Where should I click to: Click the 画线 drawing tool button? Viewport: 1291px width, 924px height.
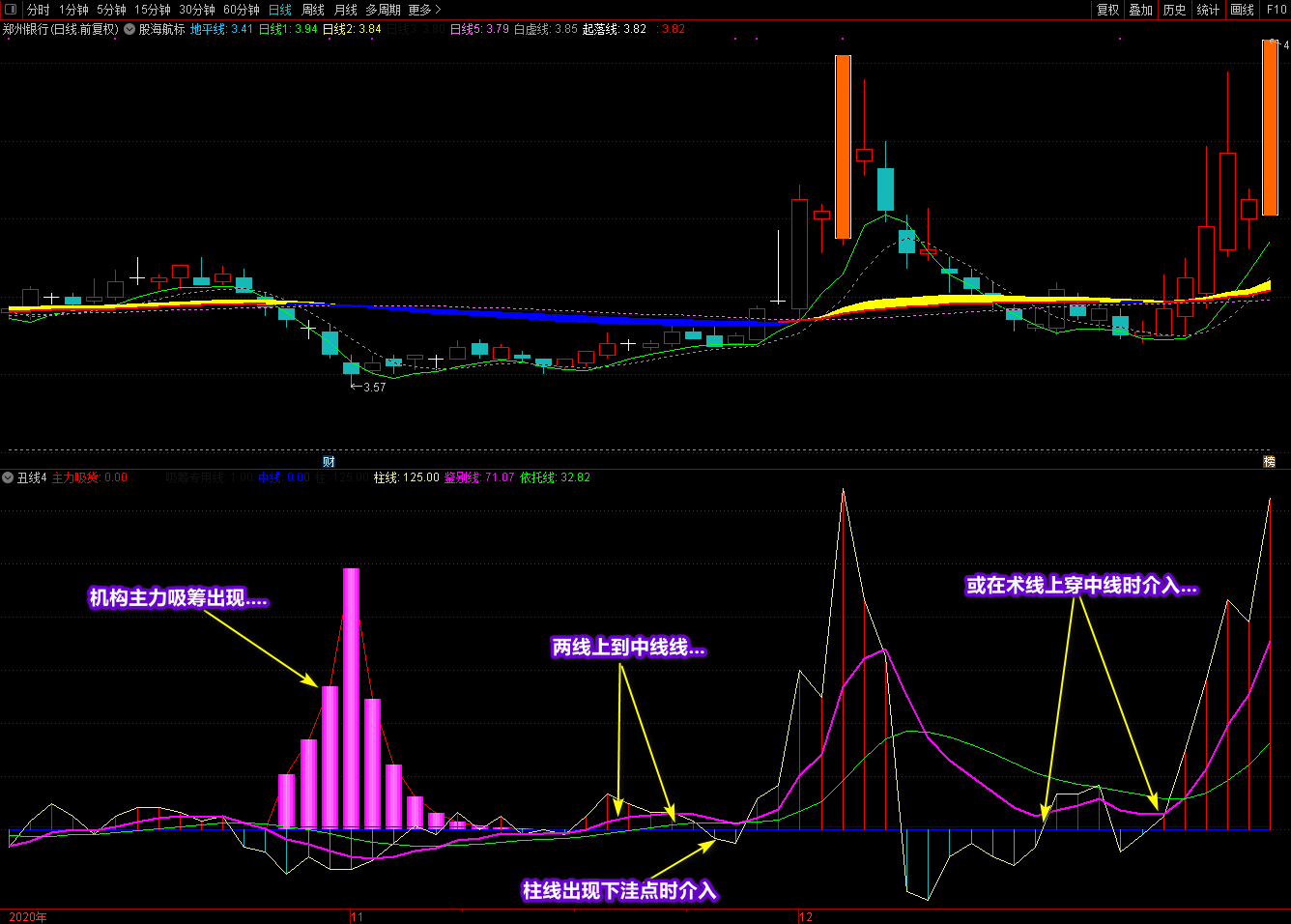[x=1242, y=10]
